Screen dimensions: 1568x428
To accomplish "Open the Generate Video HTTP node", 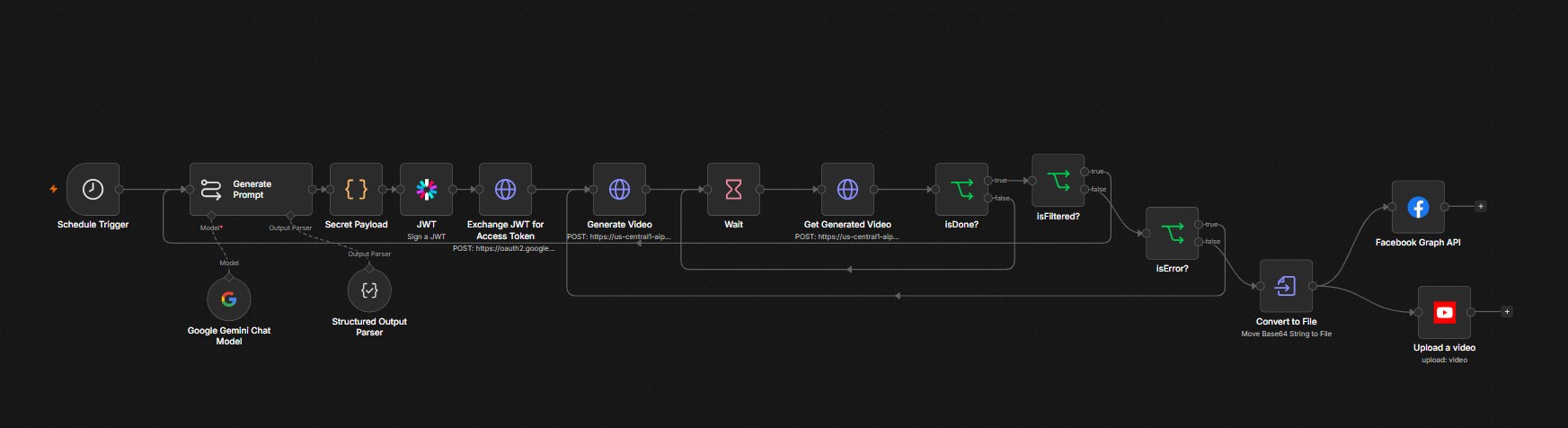I will tap(619, 189).
